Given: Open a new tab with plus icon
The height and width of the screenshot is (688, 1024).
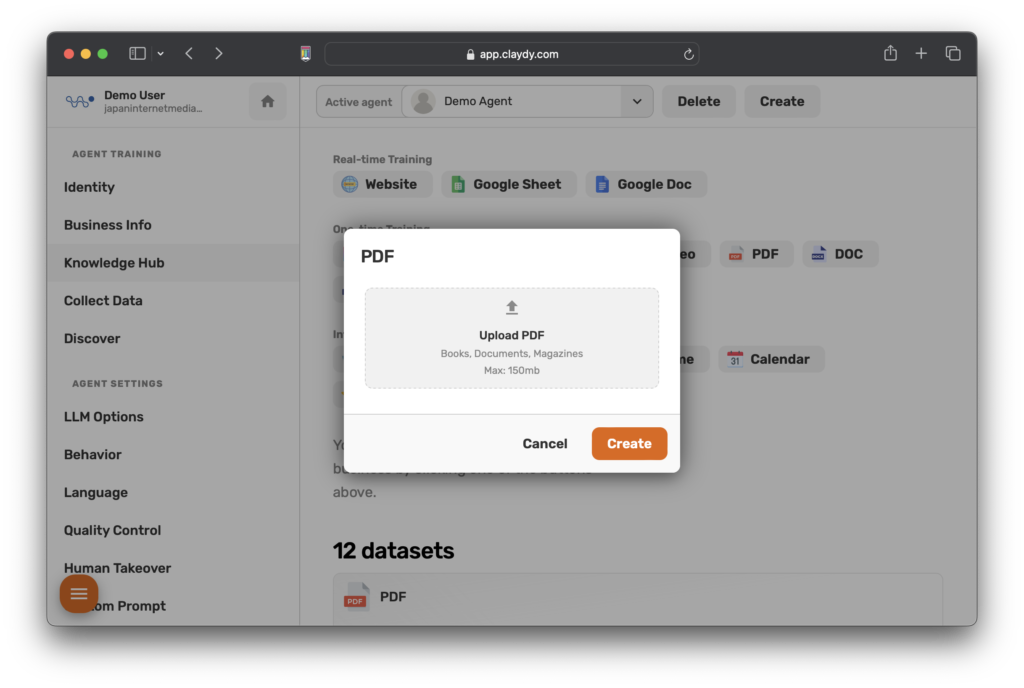Looking at the screenshot, I should coord(921,54).
